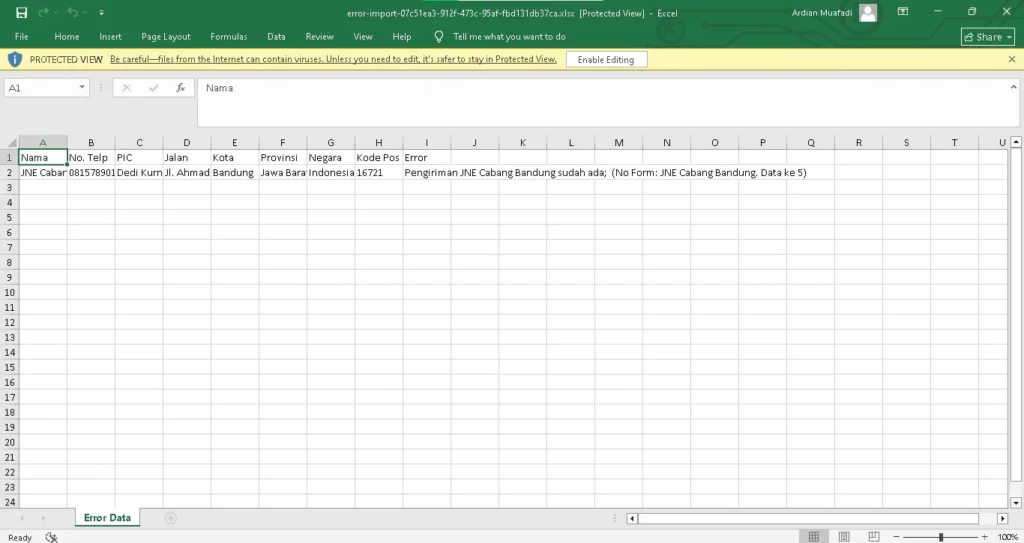Click the zoom in plus button
The width and height of the screenshot is (1024, 543).
point(985,536)
